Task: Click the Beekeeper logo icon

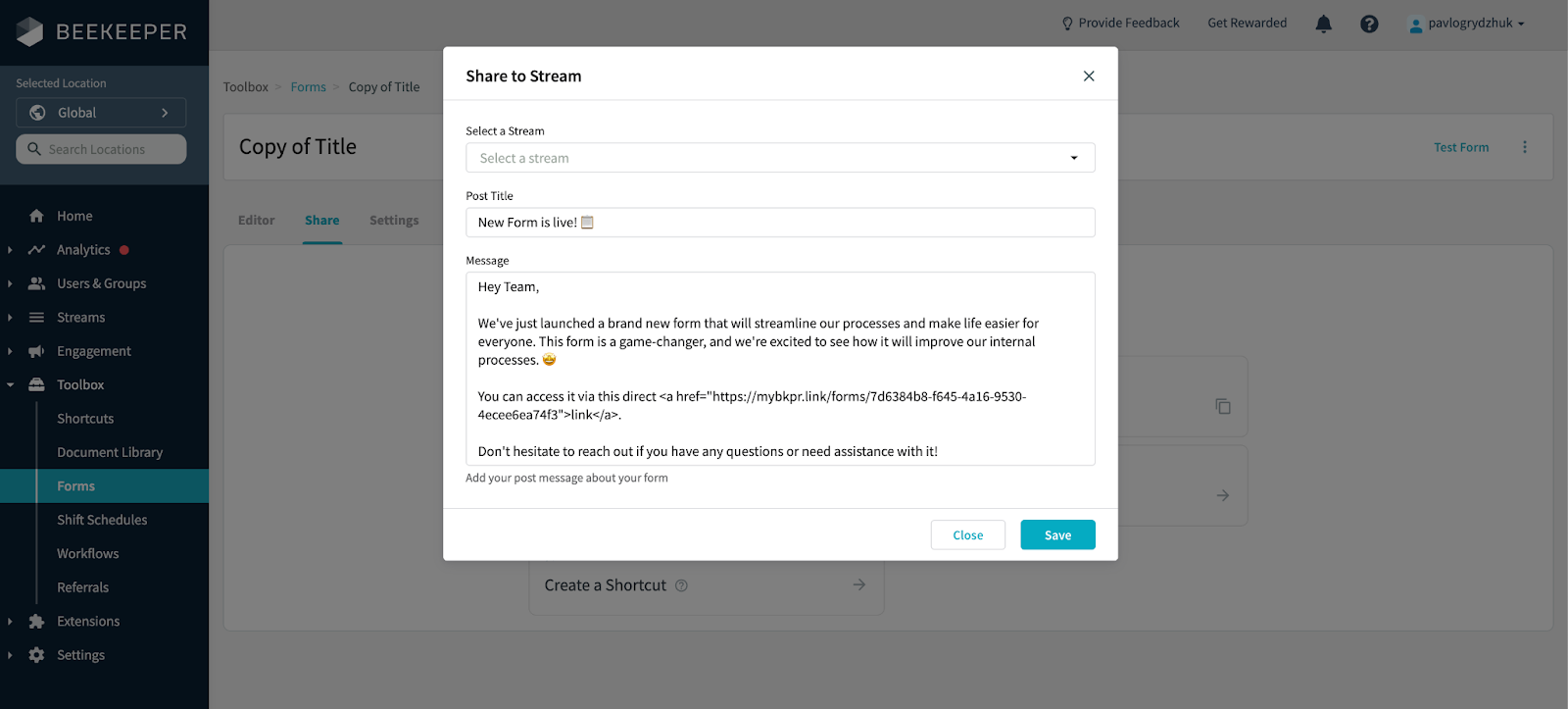Action: click(30, 31)
